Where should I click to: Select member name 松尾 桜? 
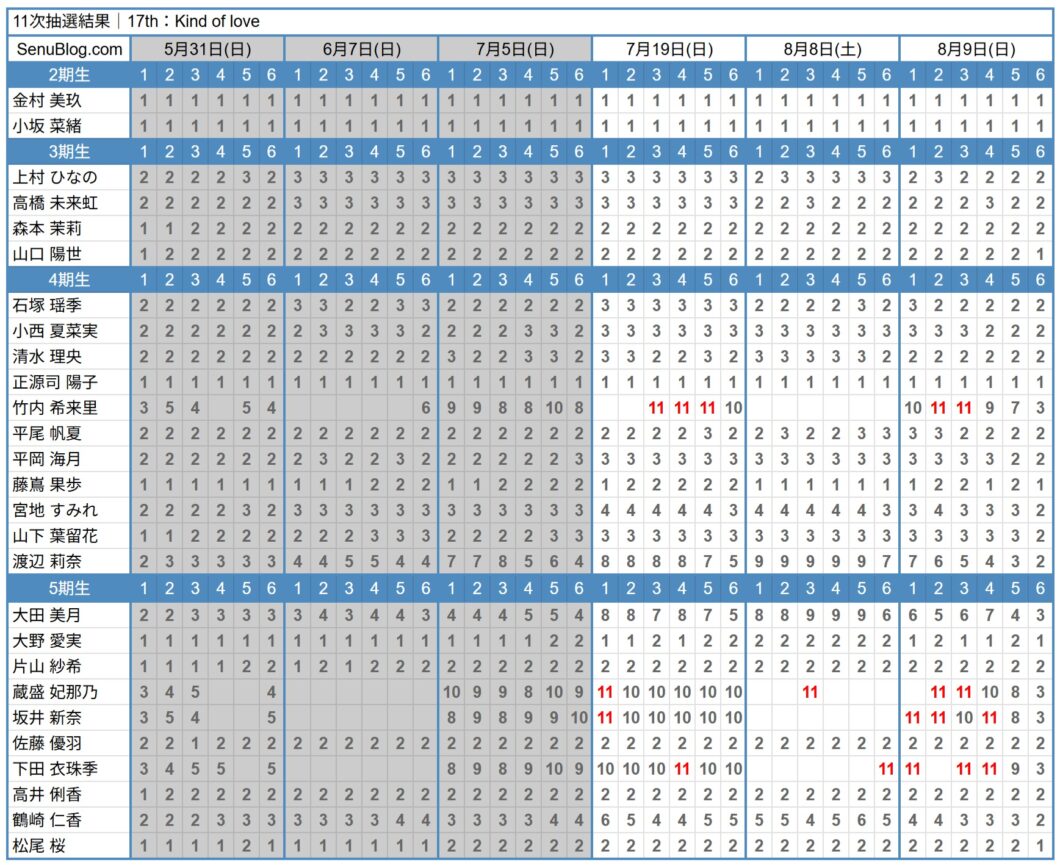[x=39, y=846]
